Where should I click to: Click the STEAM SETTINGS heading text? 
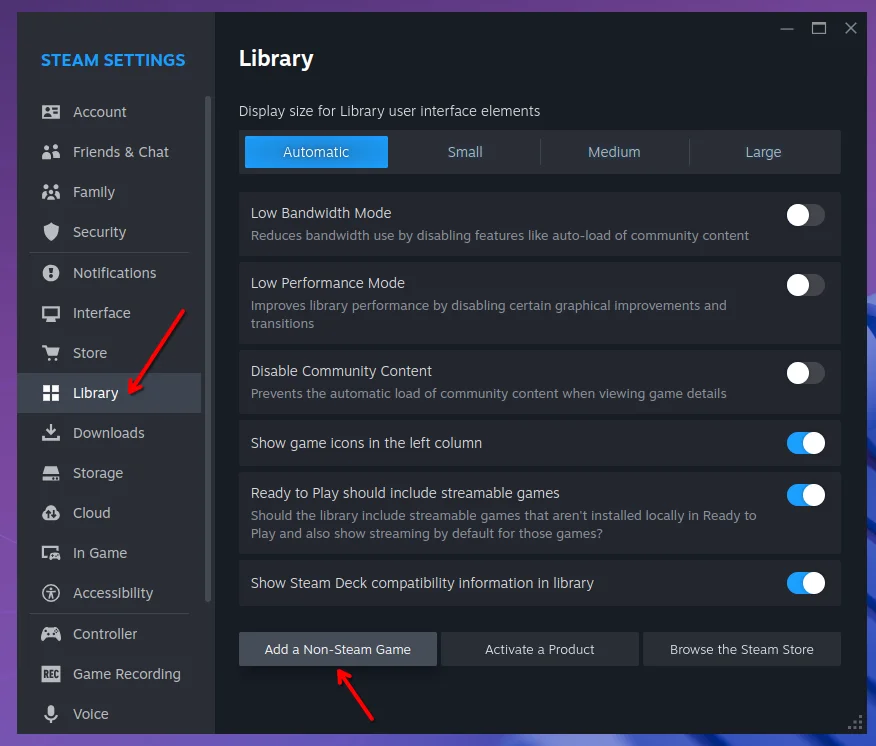113,60
